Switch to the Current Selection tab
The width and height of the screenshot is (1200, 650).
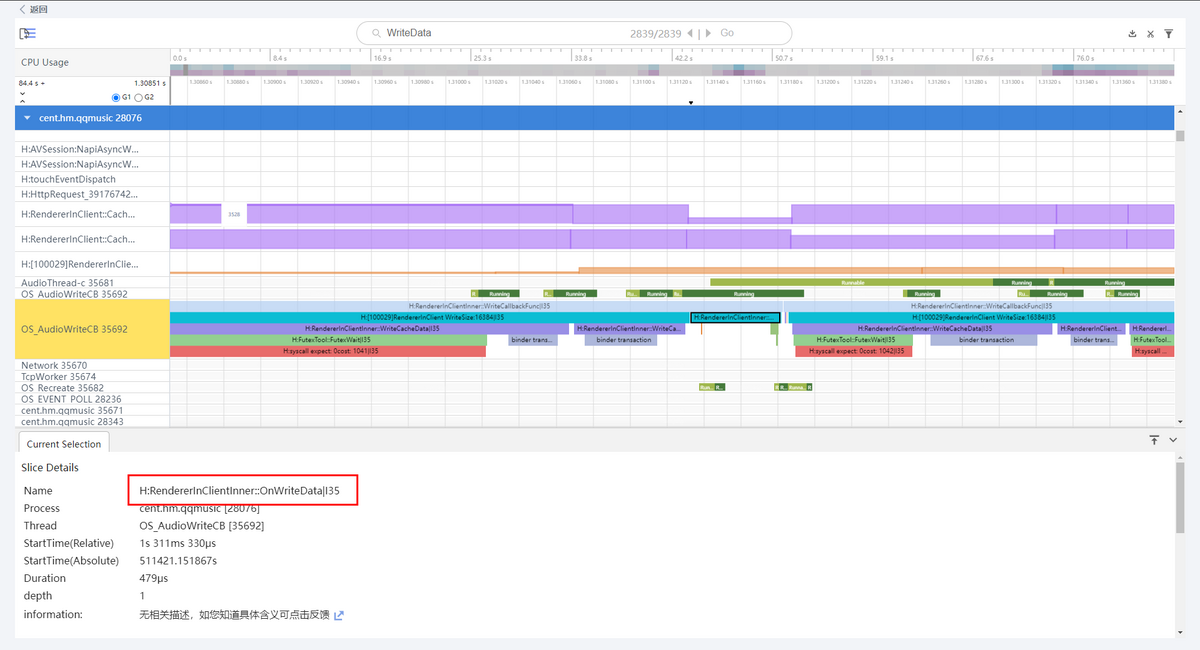coord(64,444)
